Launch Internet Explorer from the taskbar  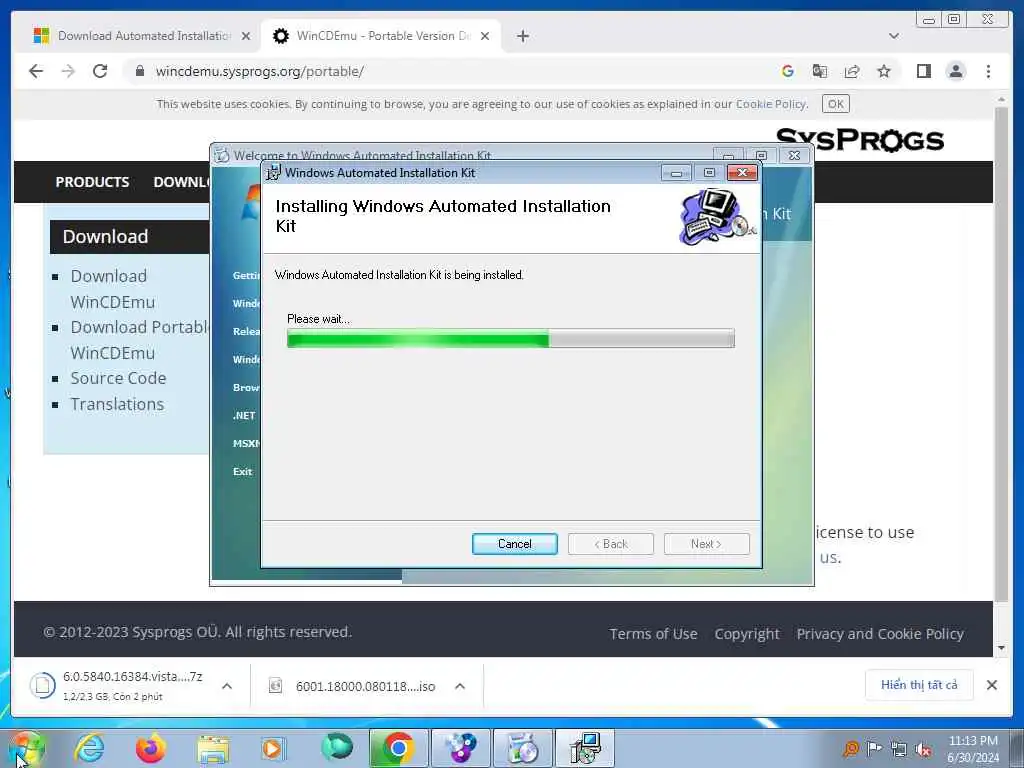pyautogui.click(x=89, y=748)
